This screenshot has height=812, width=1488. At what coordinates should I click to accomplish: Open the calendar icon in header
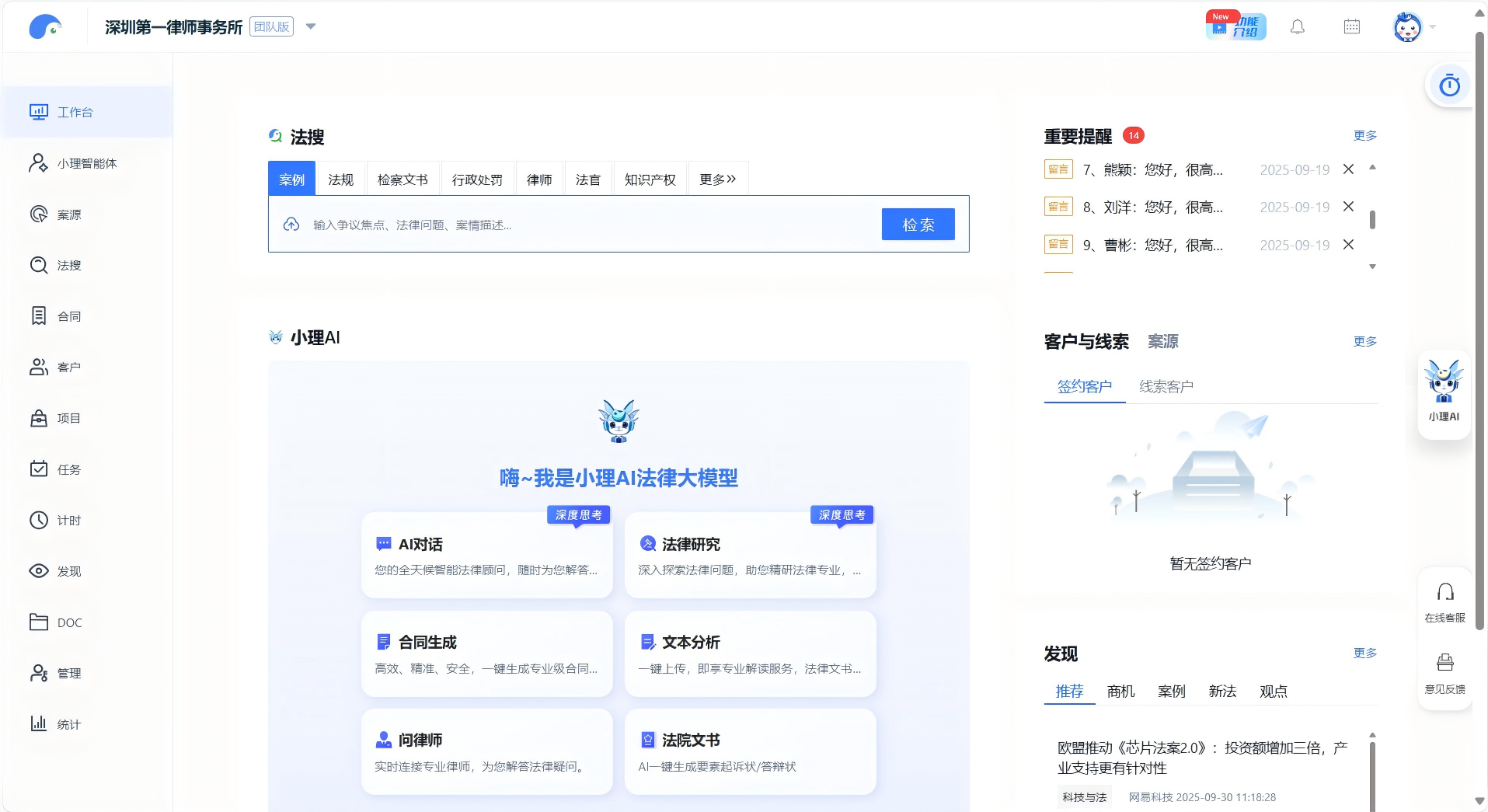click(1351, 27)
